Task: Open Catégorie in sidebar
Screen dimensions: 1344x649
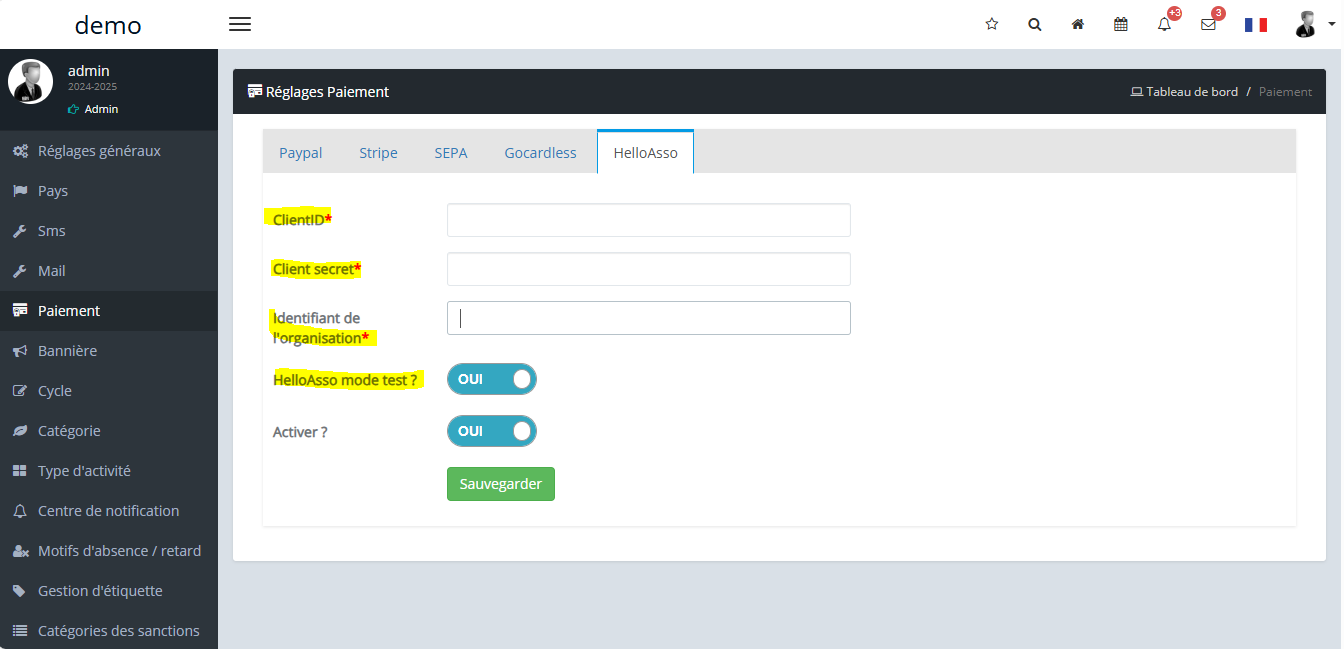Action: point(109,431)
